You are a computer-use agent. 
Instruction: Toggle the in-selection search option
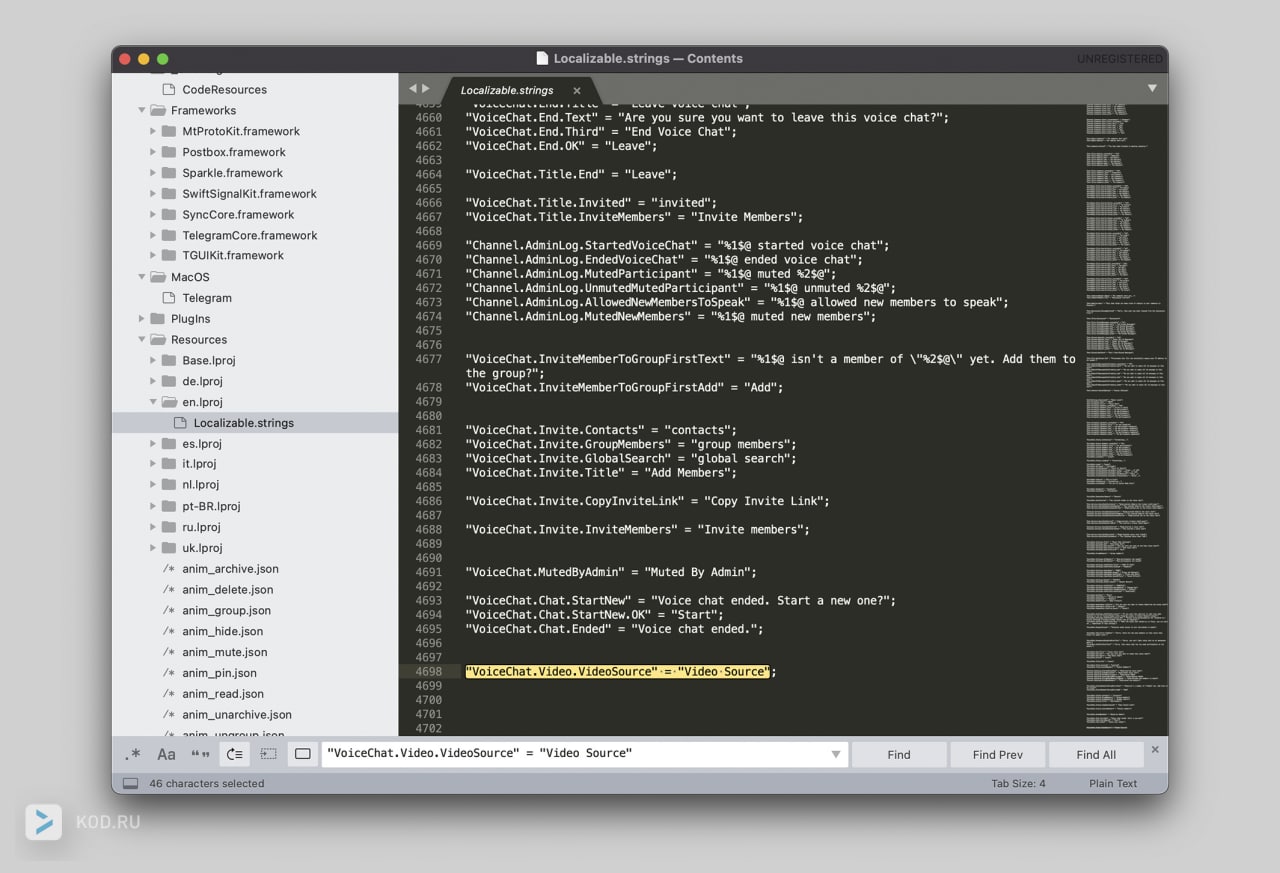[x=269, y=754]
